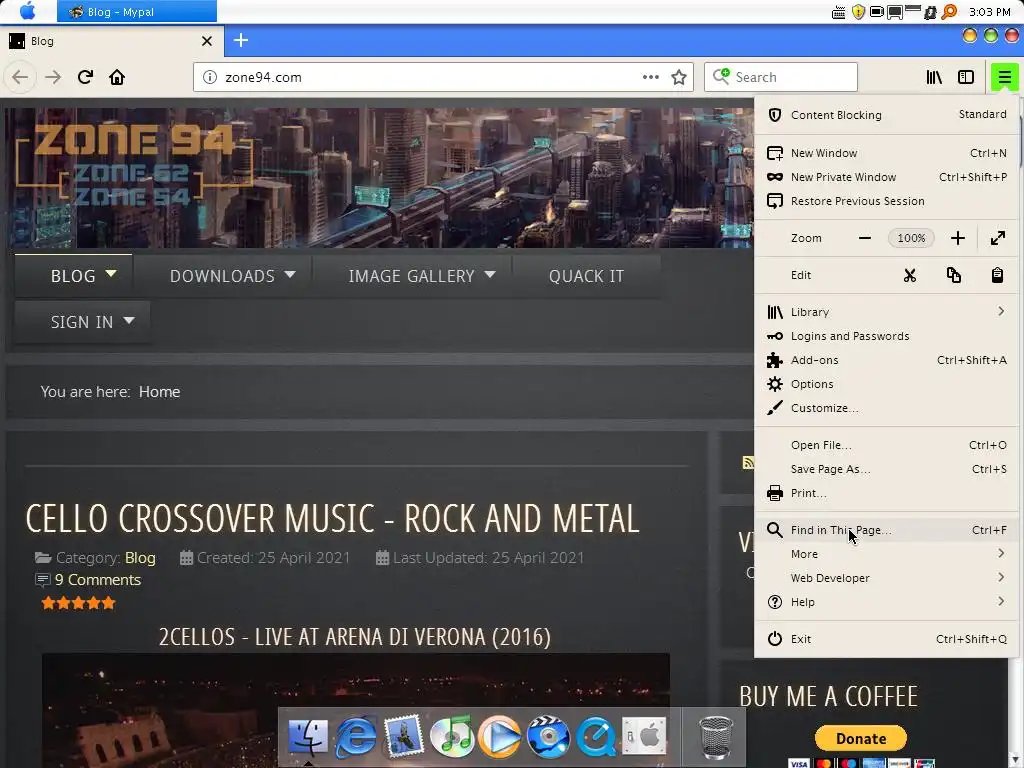Screen dimensions: 1024x768
Task: Bookmark this page with the star
Action: coord(679,77)
